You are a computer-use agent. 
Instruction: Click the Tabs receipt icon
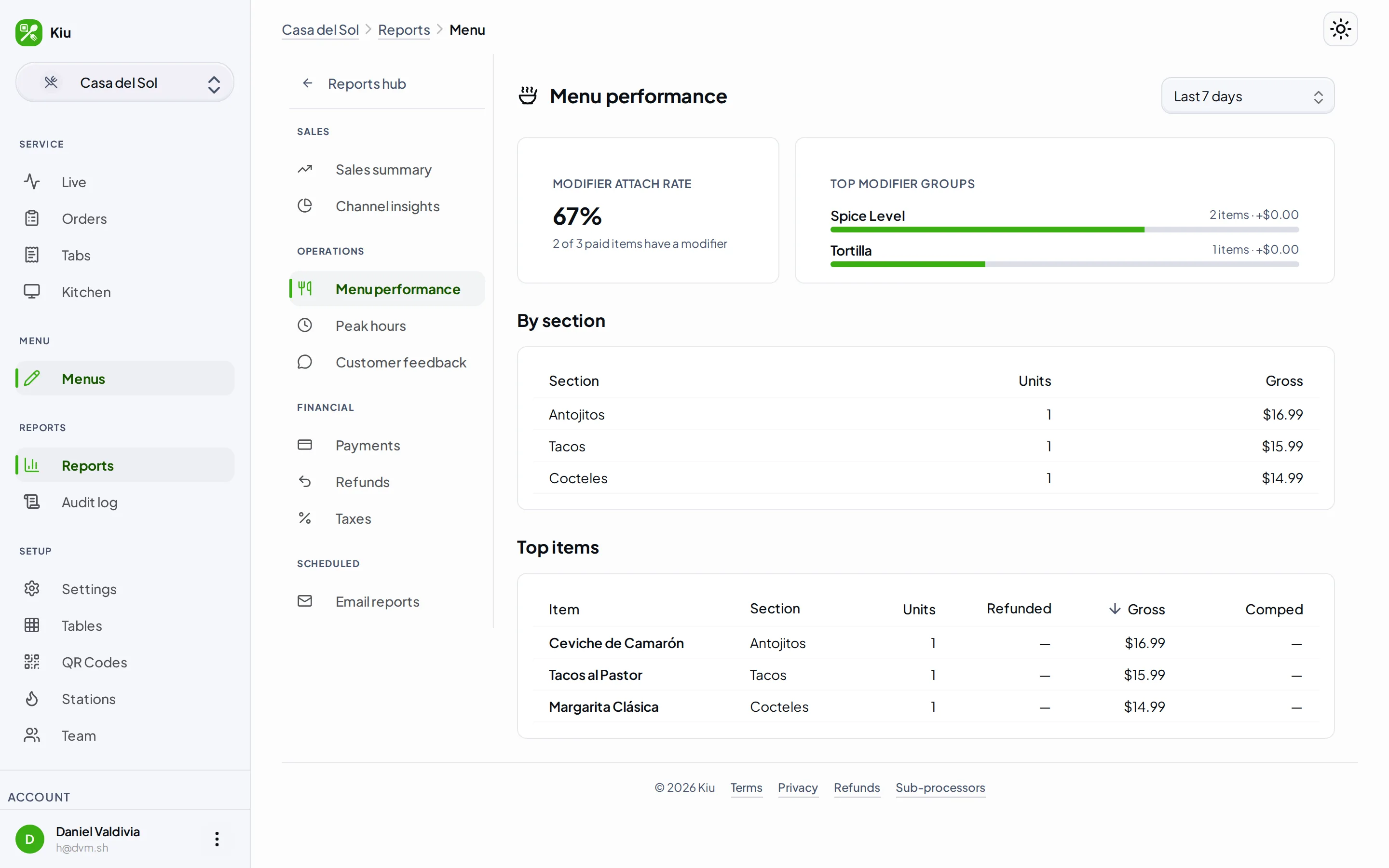[x=31, y=256]
